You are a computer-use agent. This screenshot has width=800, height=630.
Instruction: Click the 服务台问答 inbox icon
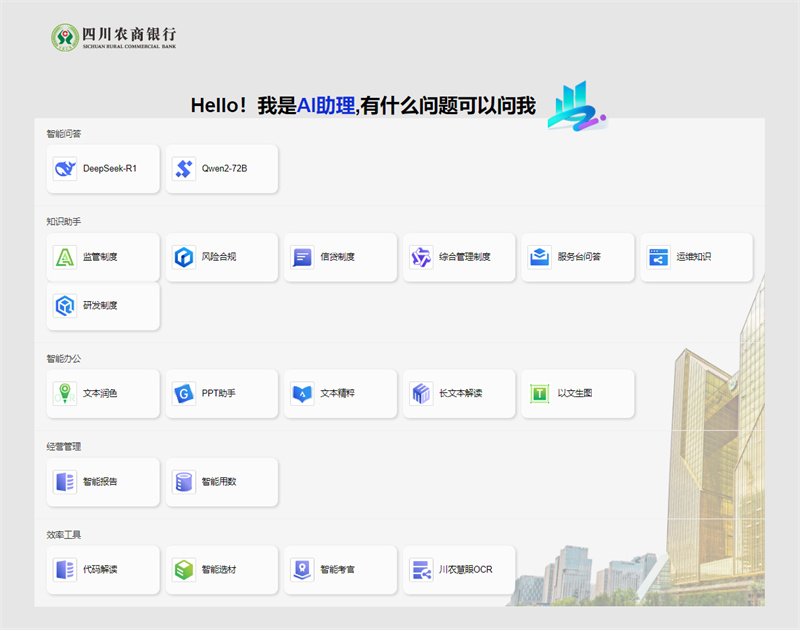pyautogui.click(x=540, y=257)
